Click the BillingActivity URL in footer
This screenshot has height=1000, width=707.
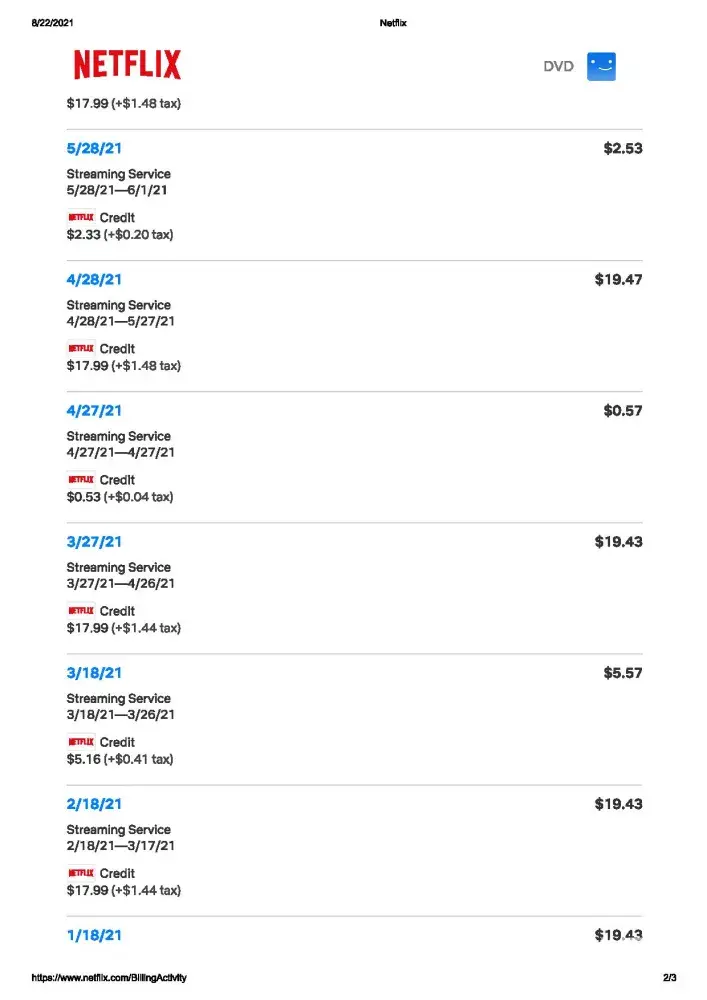[109, 977]
